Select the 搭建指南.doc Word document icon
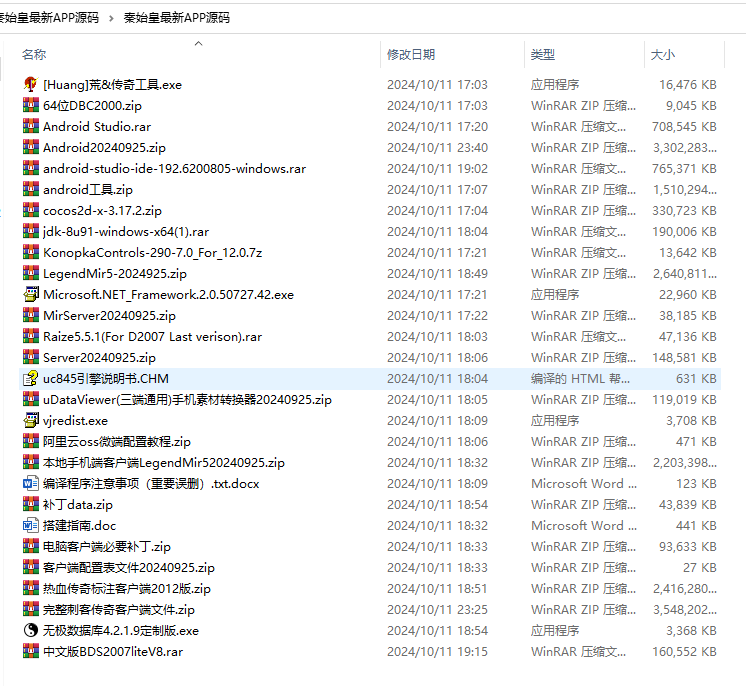 pos(31,526)
